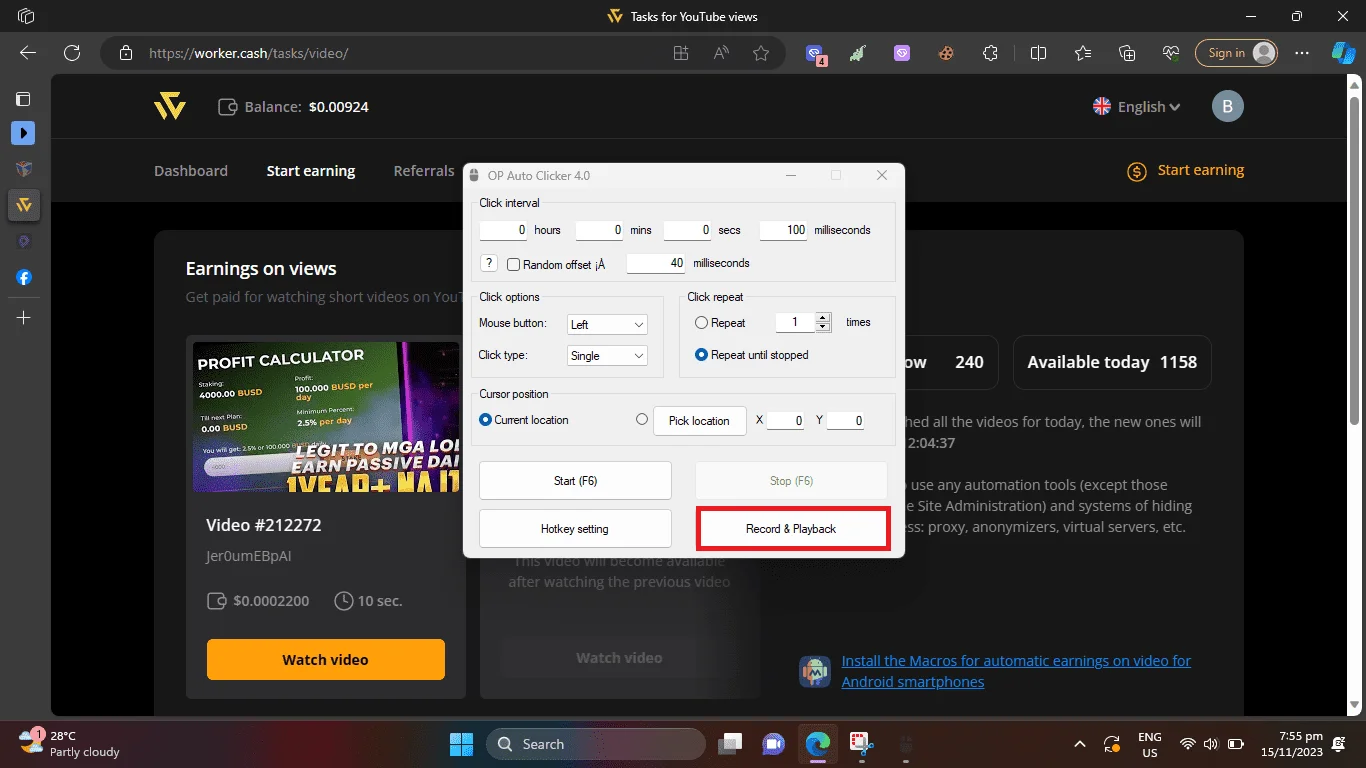Open user avatar B profile menu
The height and width of the screenshot is (768, 1366).
[1227, 106]
